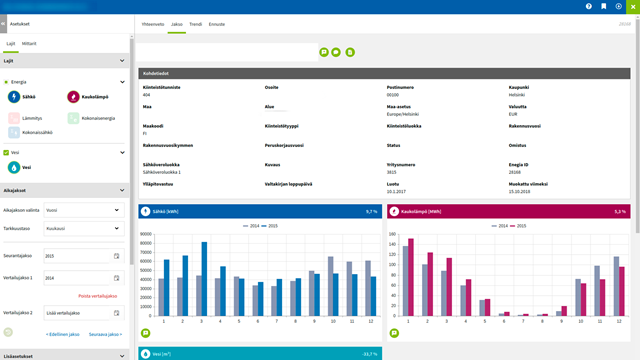Collapse the Aikajaksot section
Screen dimensions: 640x360
[x=64, y=190]
